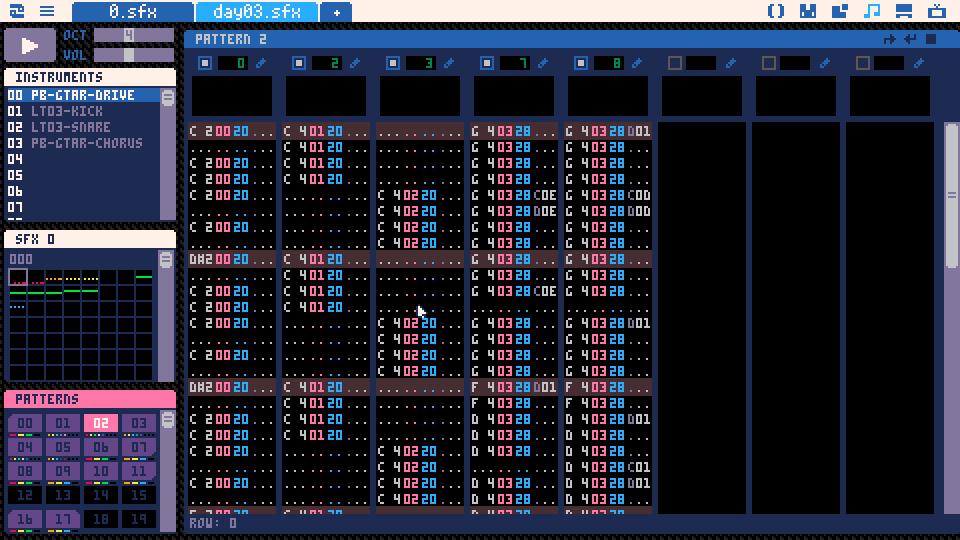Open the Picotron system menu icon
This screenshot has width=960, height=540.
[x=17, y=11]
